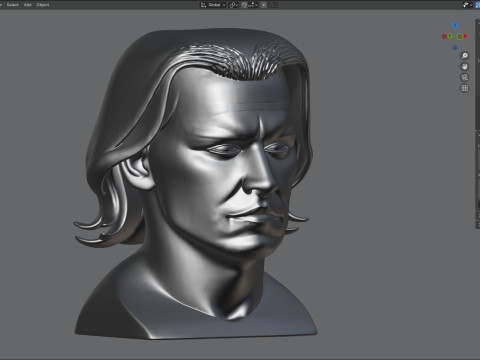
Task: Toggle proportional editing
Action: pyautogui.click(x=264, y=5)
